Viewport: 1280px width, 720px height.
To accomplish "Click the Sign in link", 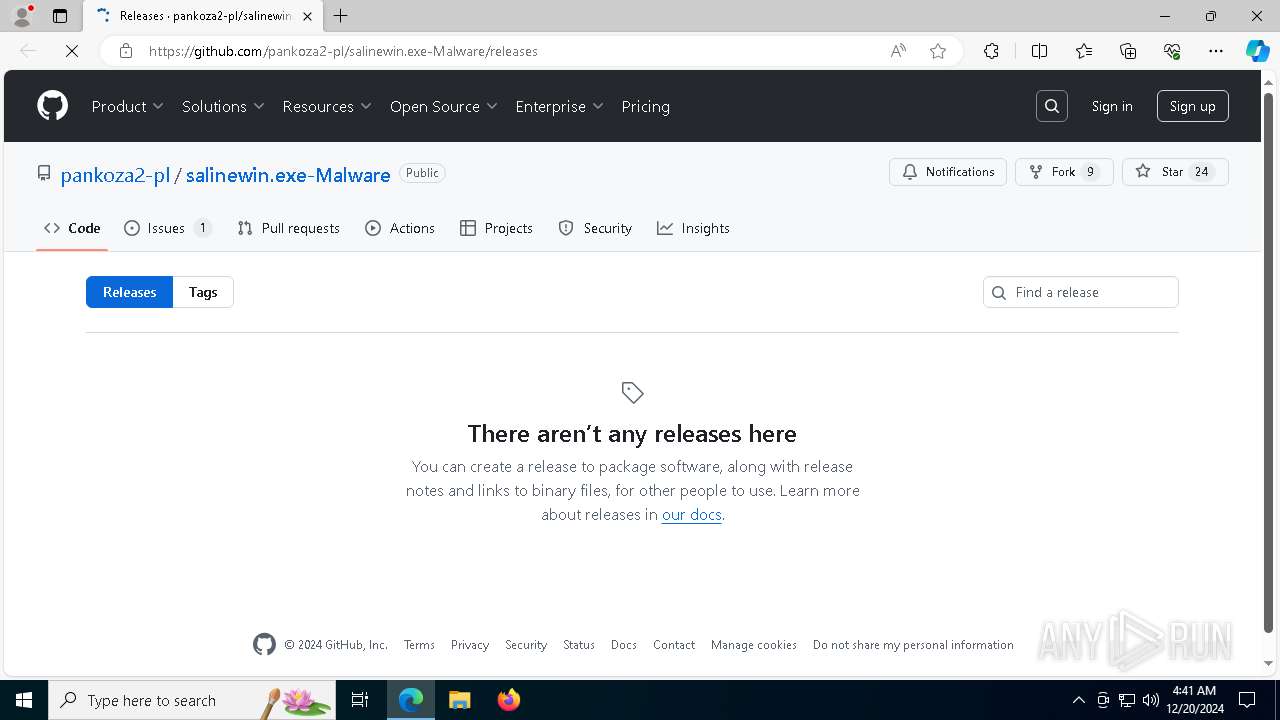I will [1112, 106].
